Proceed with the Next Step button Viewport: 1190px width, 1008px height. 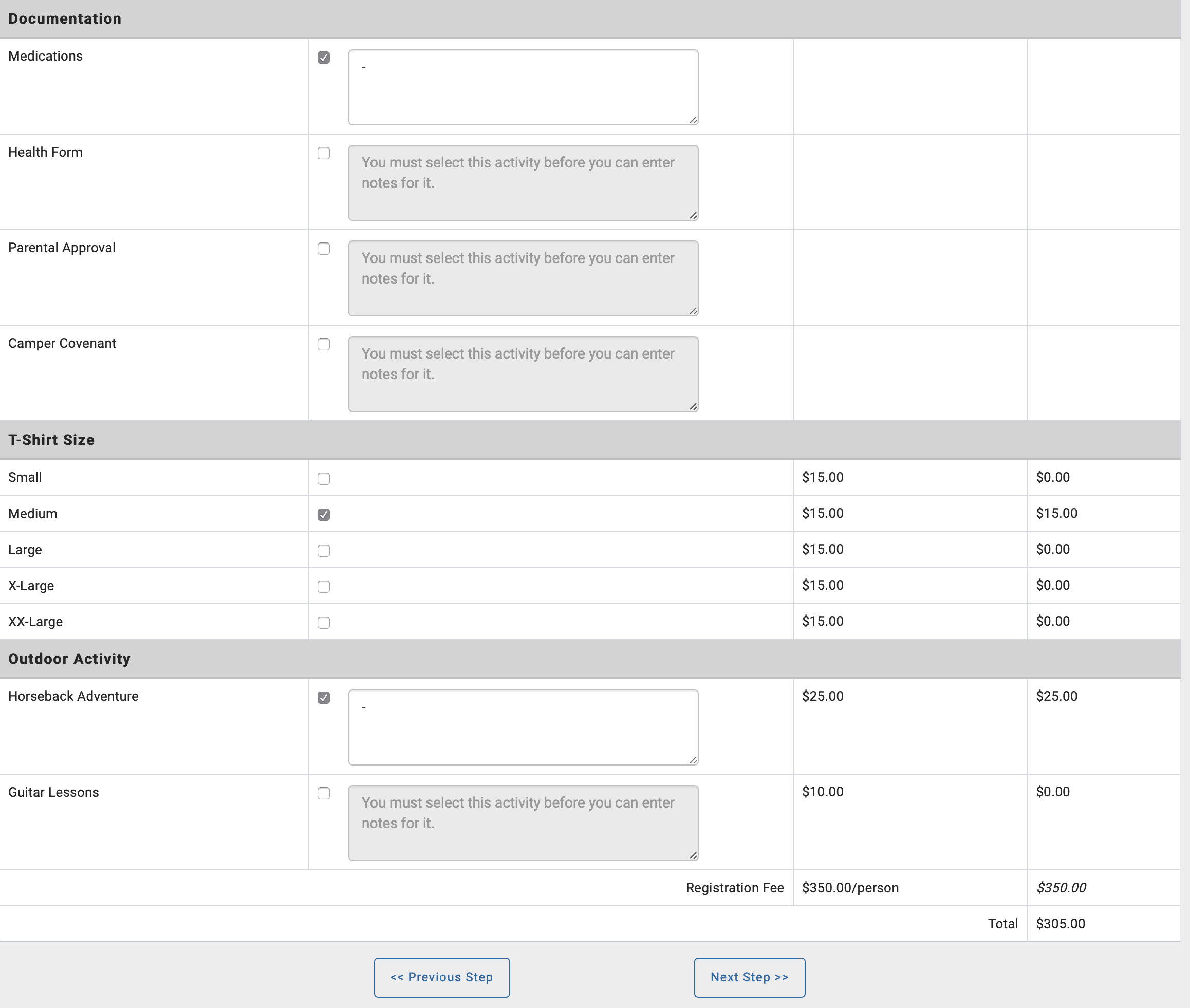749,977
